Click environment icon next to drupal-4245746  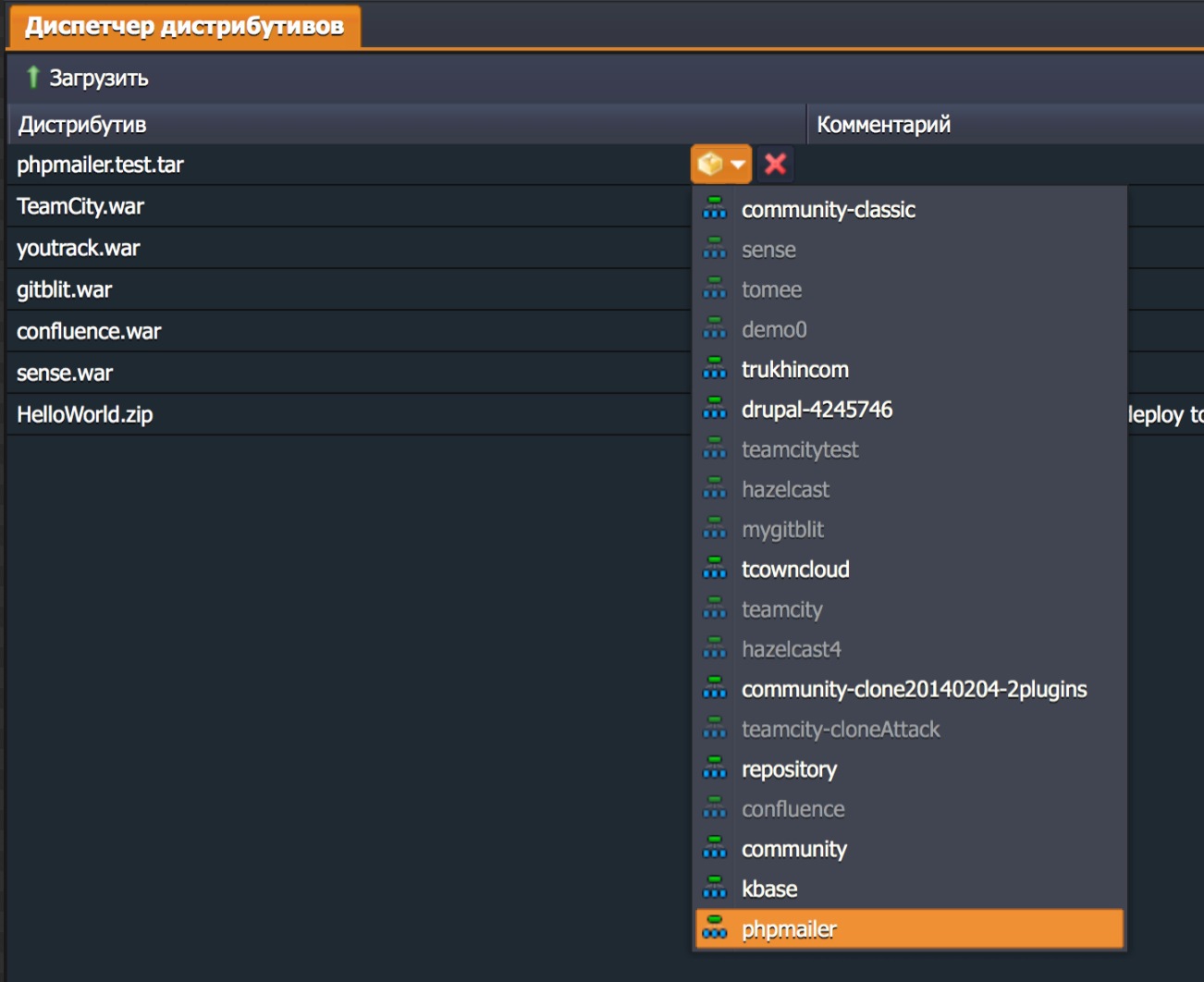pos(715,408)
